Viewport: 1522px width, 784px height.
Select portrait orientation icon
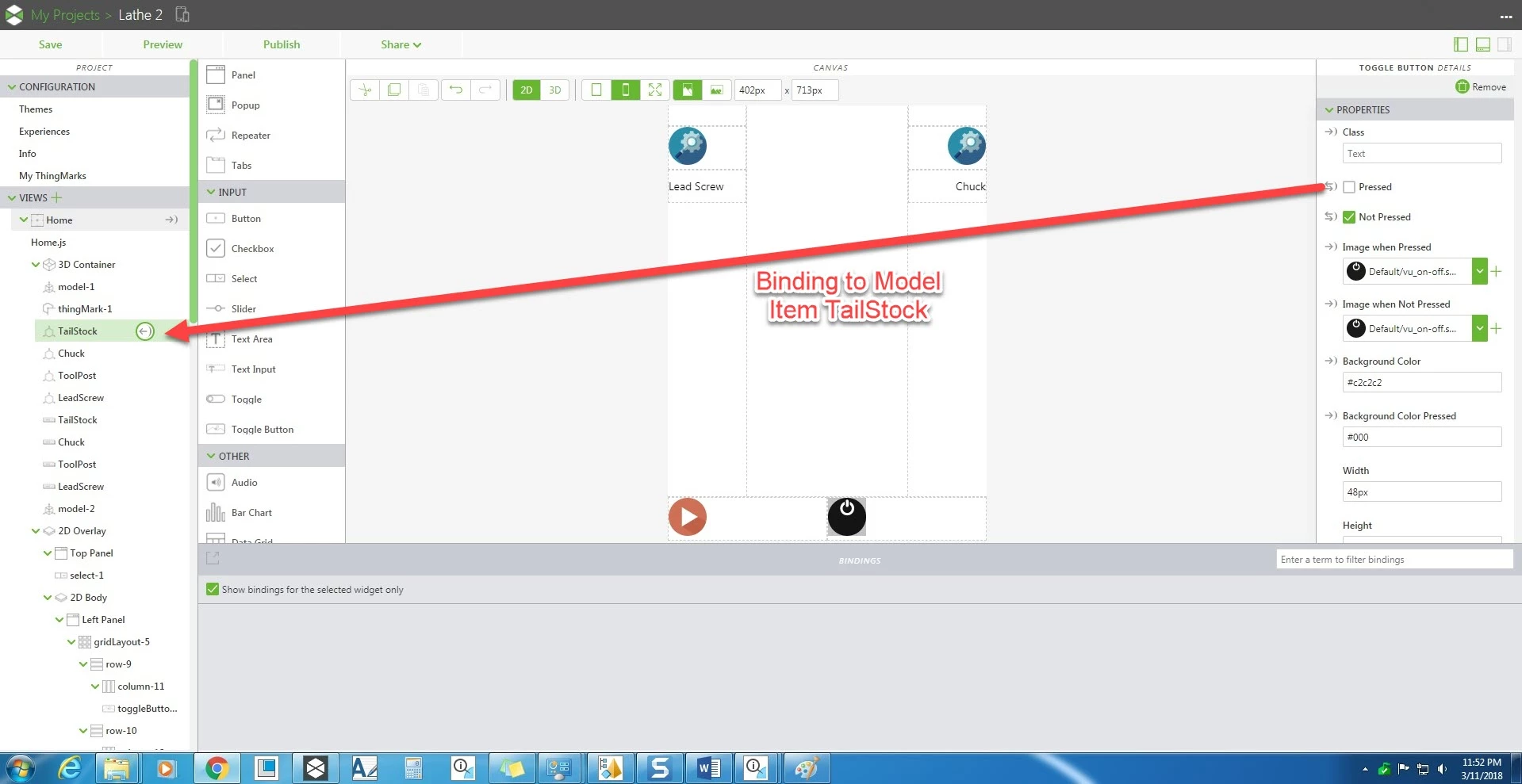click(688, 90)
